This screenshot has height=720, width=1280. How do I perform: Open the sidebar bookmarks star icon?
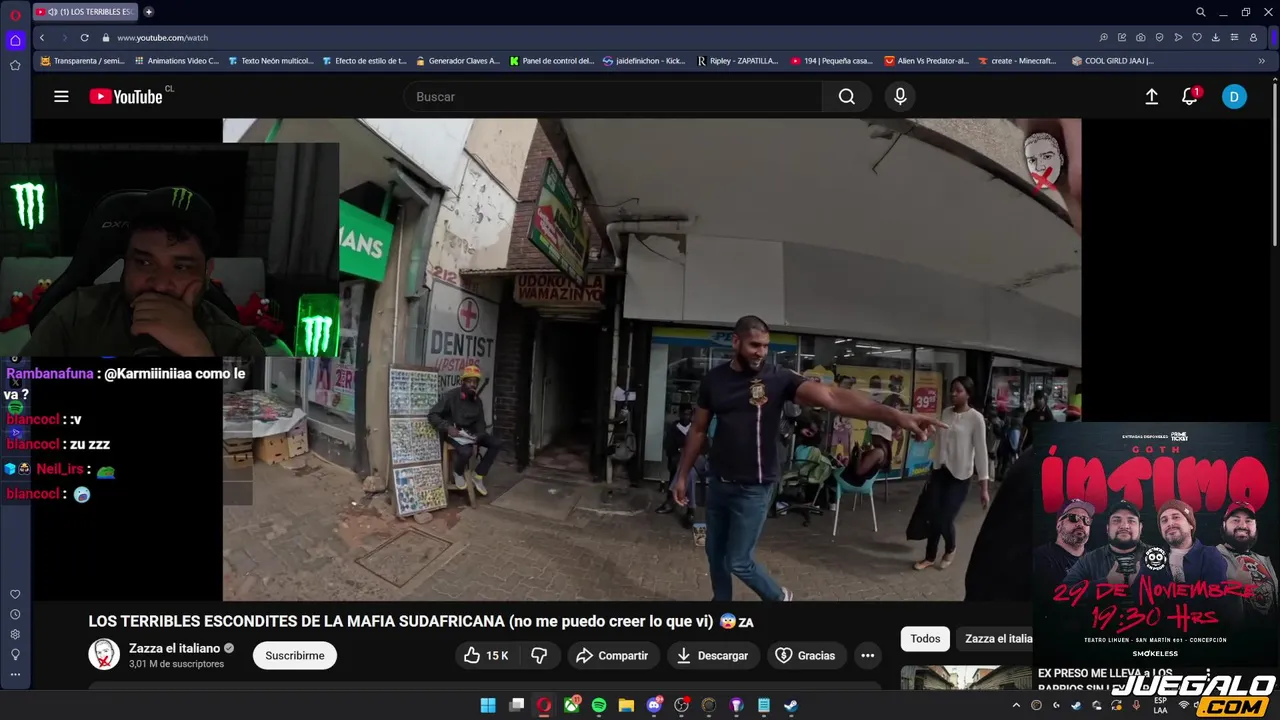point(15,65)
